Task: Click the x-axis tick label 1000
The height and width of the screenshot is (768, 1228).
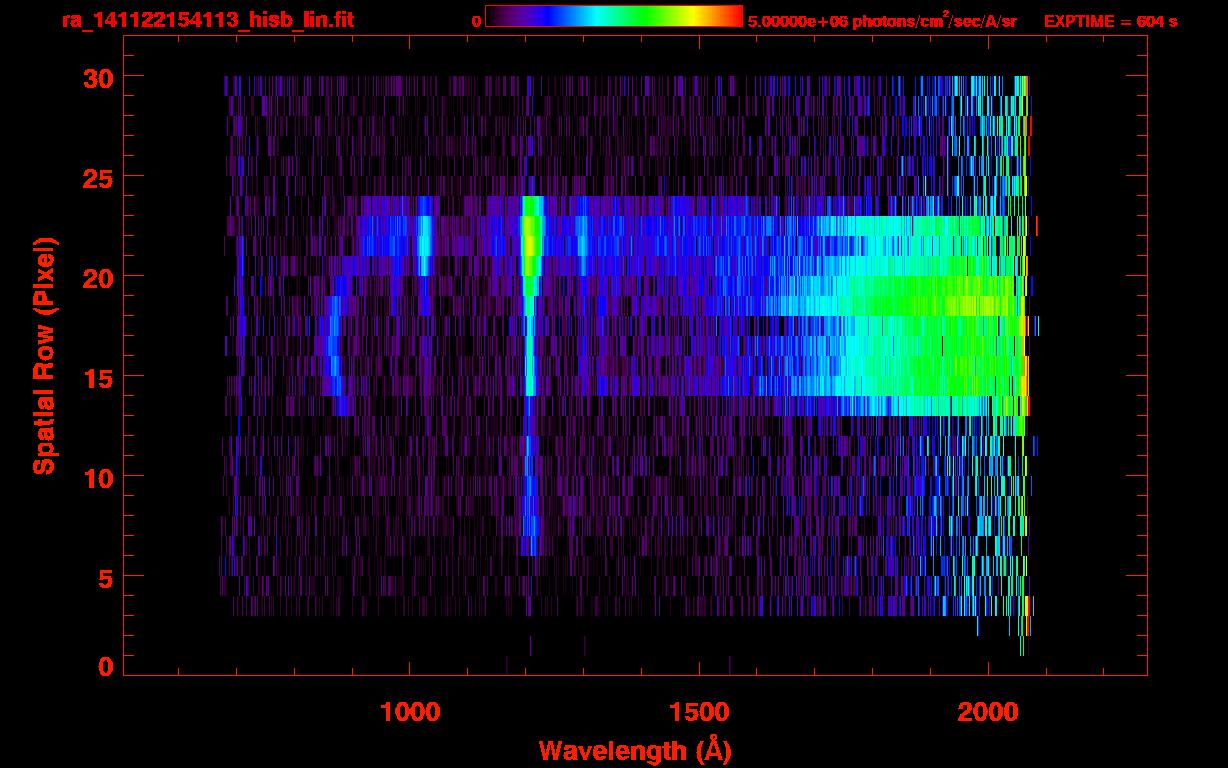Action: (410, 713)
